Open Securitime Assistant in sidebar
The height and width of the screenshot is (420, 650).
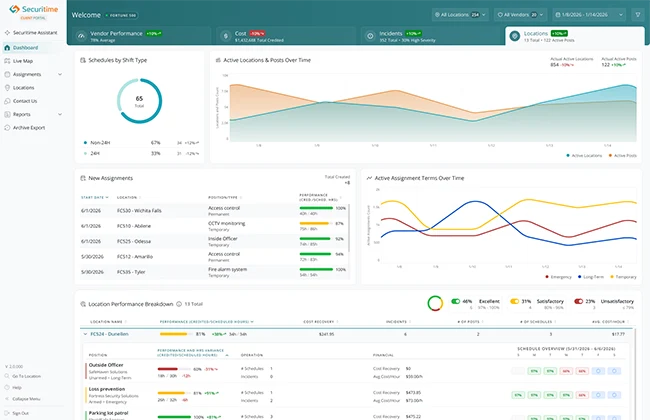[x=32, y=32]
